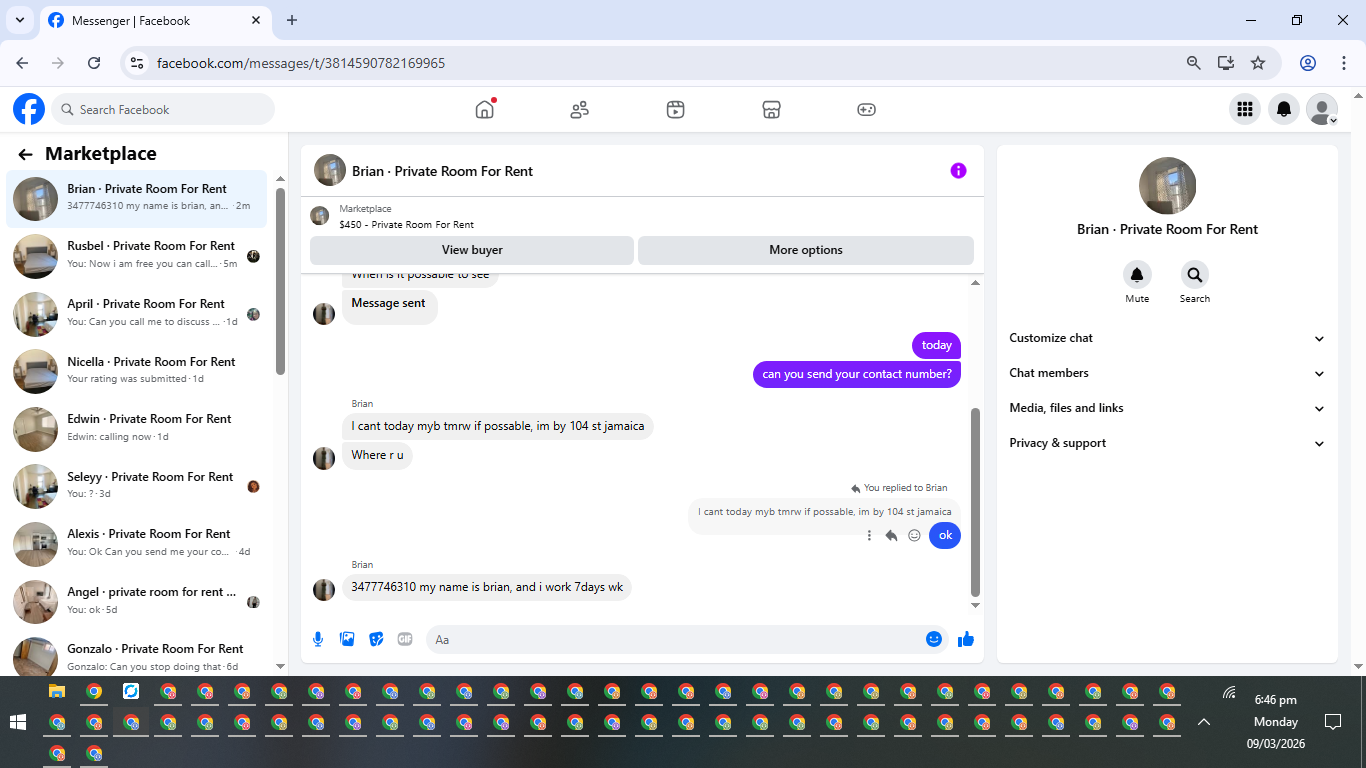Image resolution: width=1366 pixels, height=768 pixels.
Task: Open browser zoom magnifier icon
Action: coord(1193,63)
